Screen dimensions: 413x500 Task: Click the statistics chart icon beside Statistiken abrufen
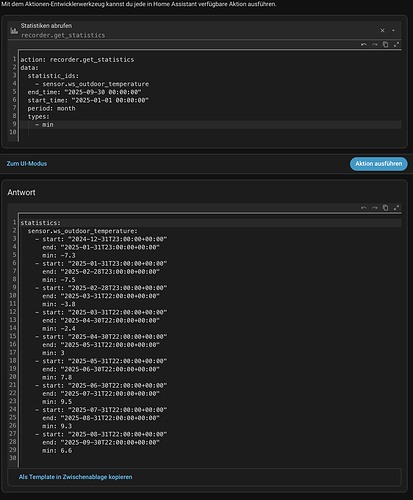click(14, 31)
